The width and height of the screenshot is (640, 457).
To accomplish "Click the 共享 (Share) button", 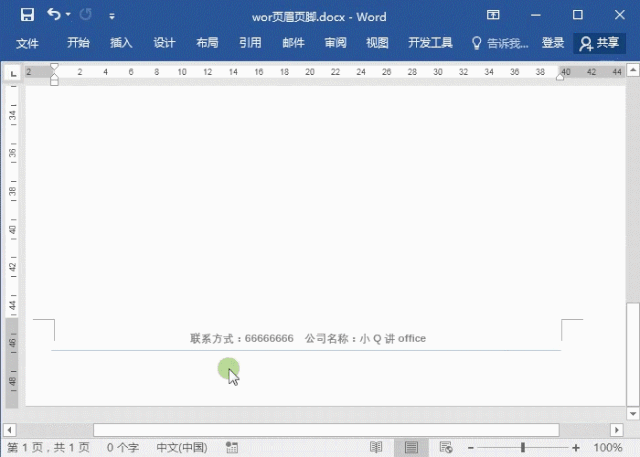I will click(599, 43).
